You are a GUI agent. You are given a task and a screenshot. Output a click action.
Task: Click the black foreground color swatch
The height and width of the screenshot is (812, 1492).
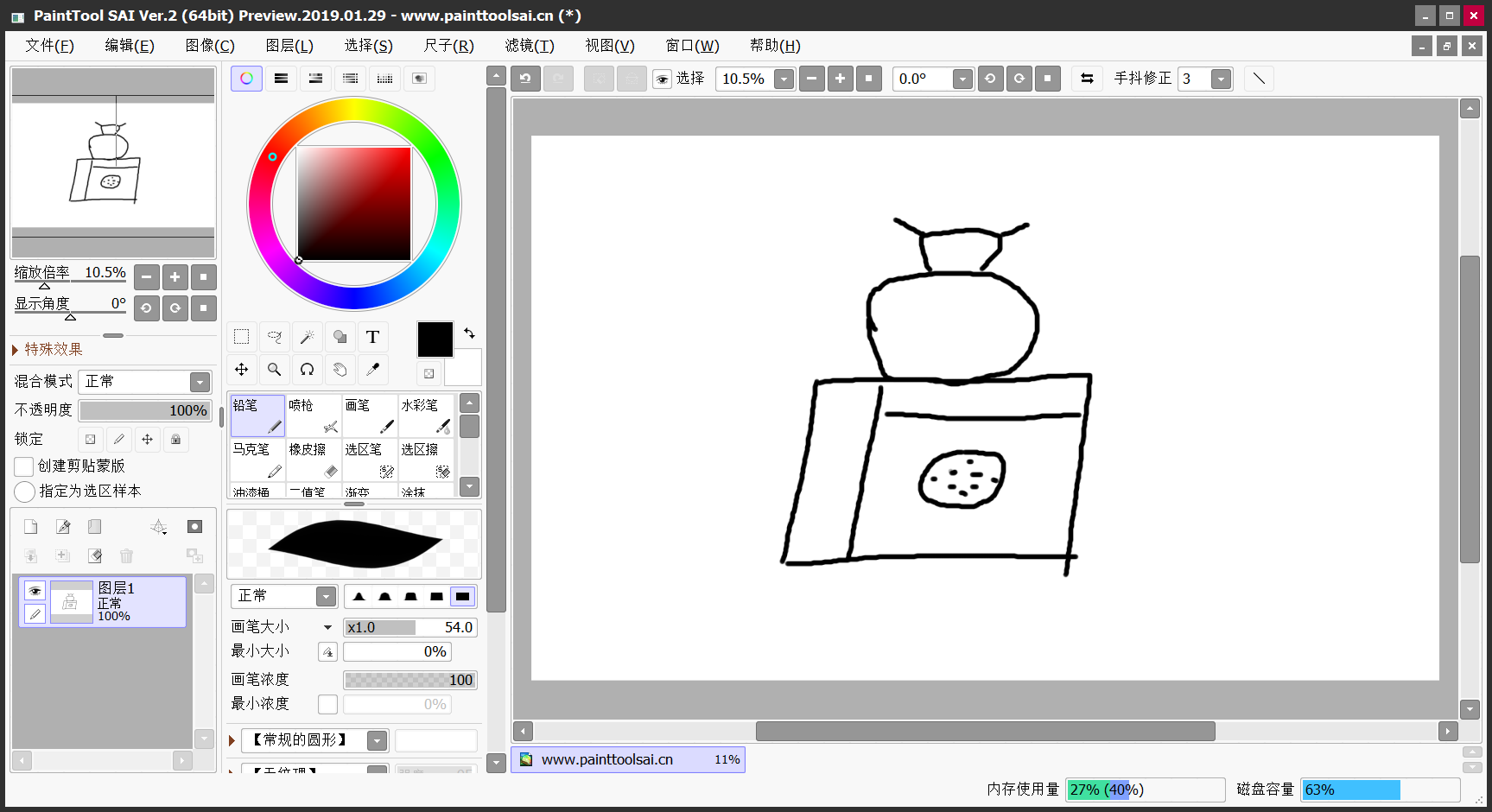(x=435, y=339)
